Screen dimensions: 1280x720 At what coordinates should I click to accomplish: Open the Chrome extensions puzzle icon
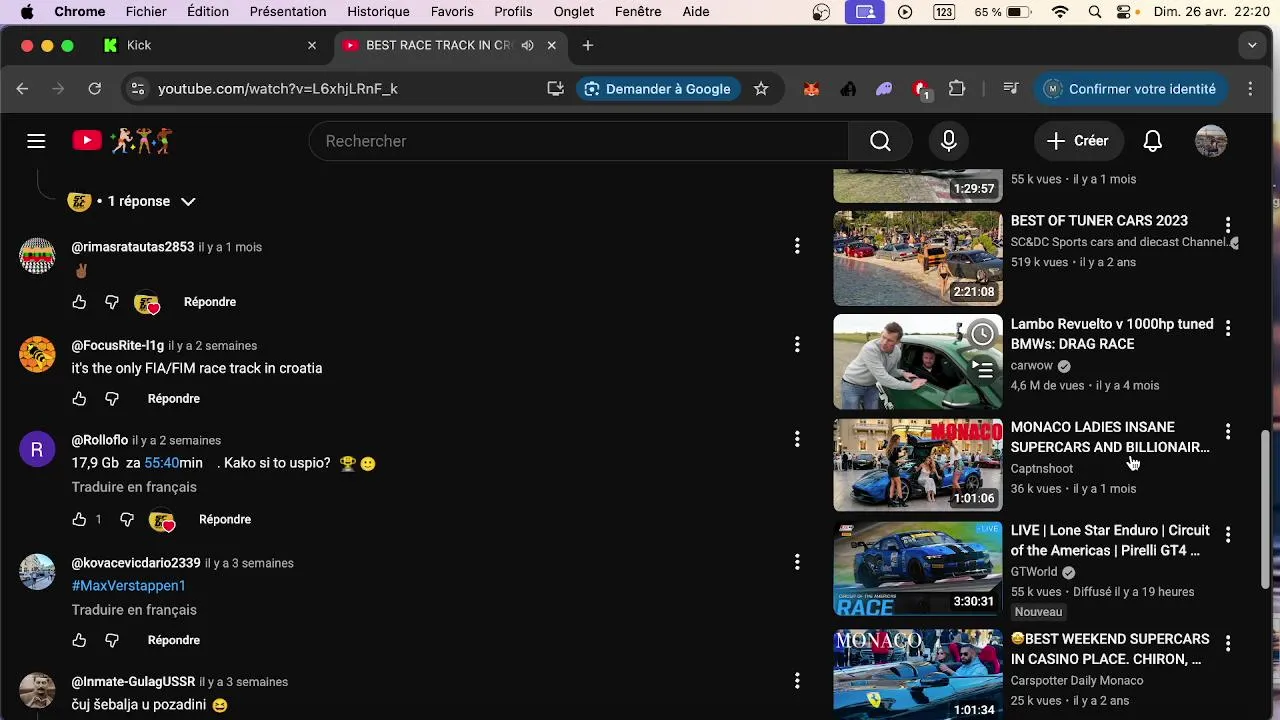tap(957, 89)
